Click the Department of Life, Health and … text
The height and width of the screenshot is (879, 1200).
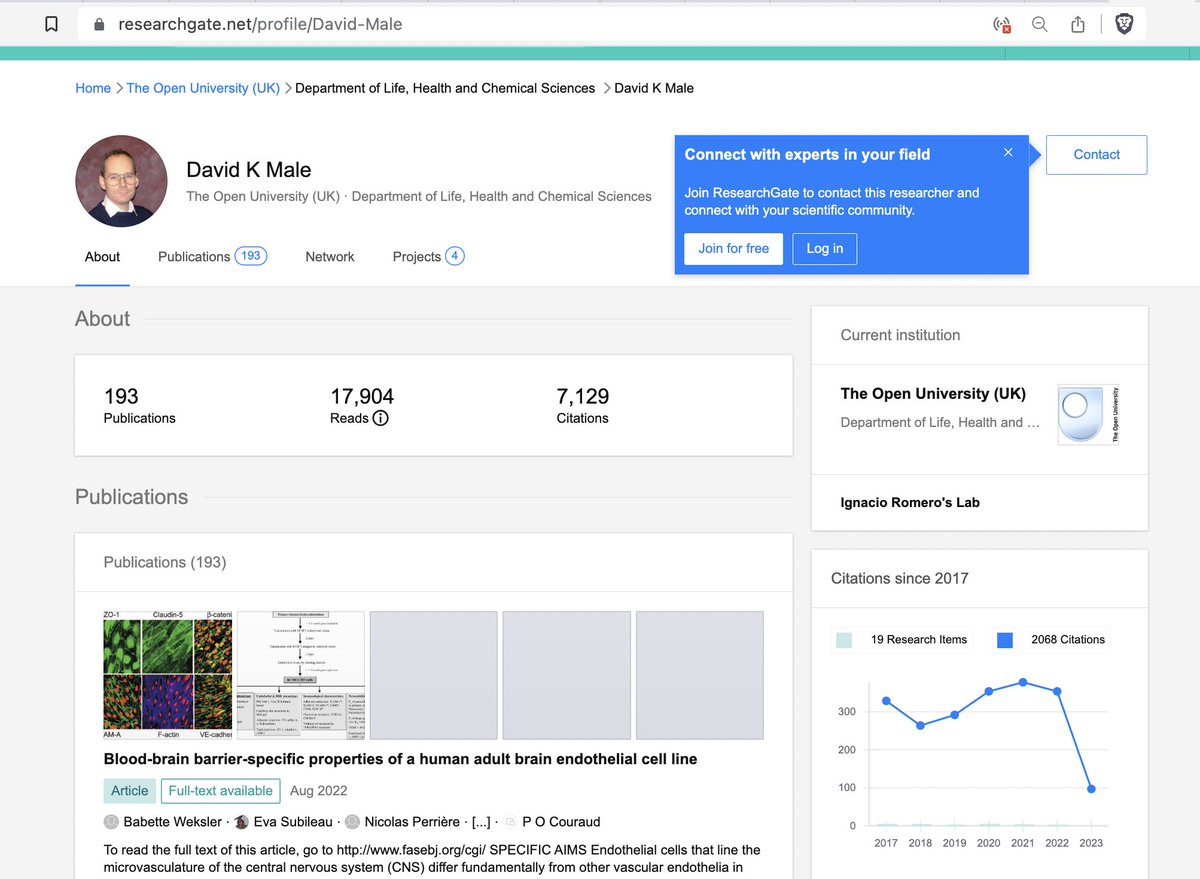point(940,422)
